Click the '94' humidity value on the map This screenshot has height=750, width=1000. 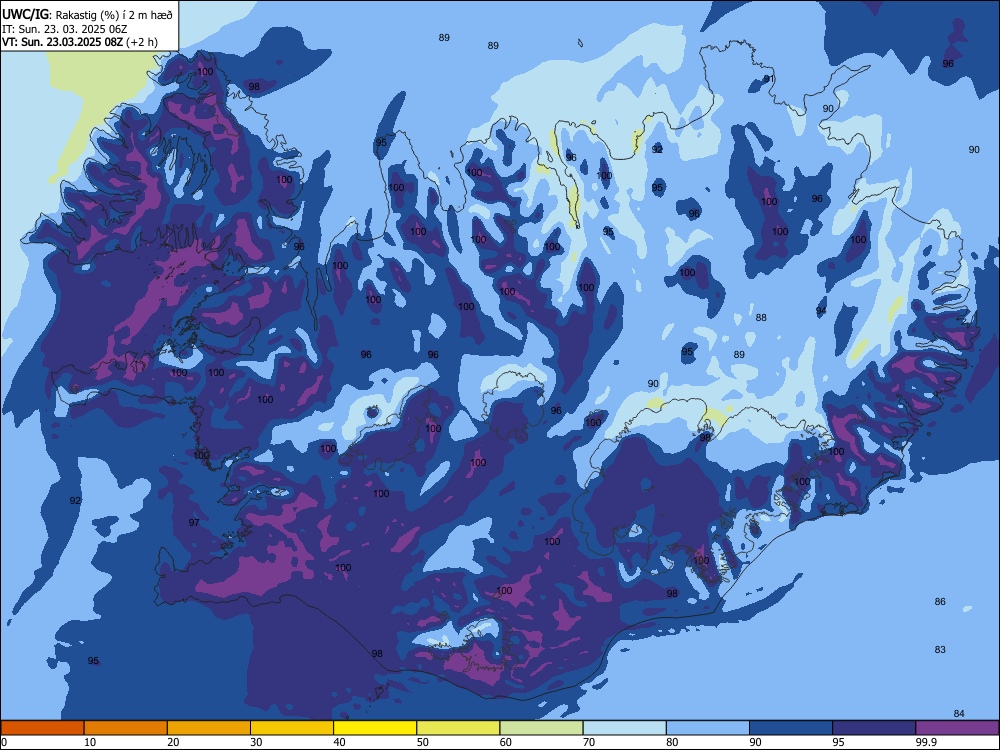[x=821, y=311]
